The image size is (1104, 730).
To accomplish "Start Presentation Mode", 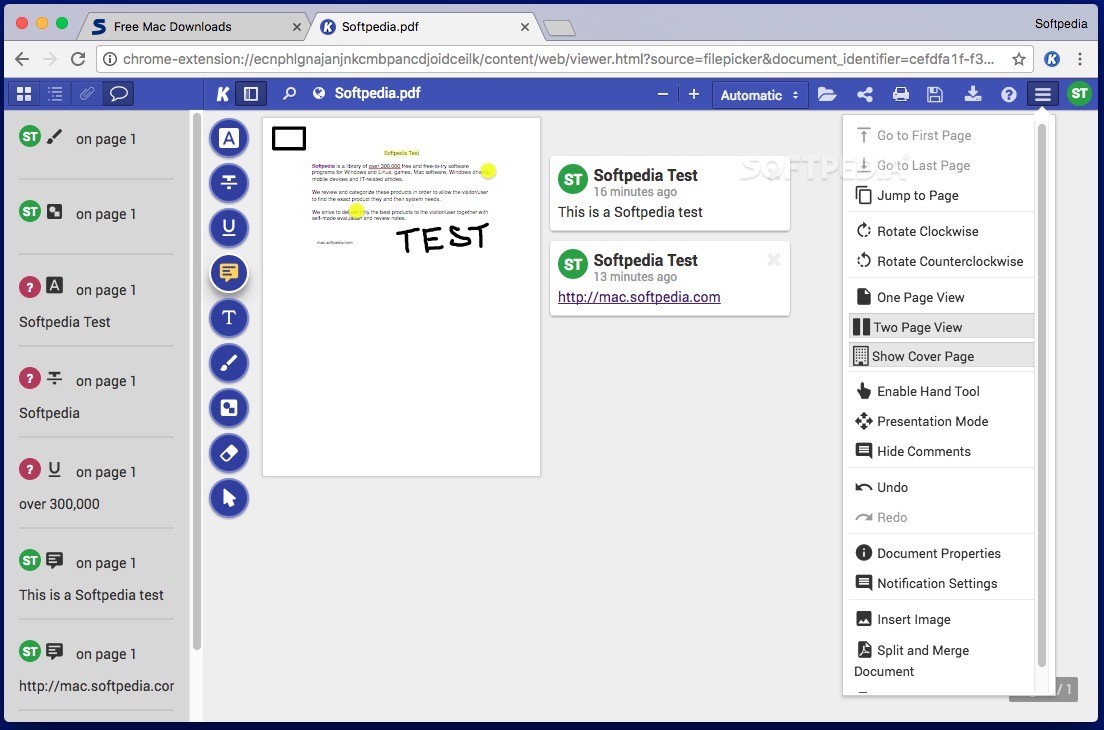I will click(941, 421).
